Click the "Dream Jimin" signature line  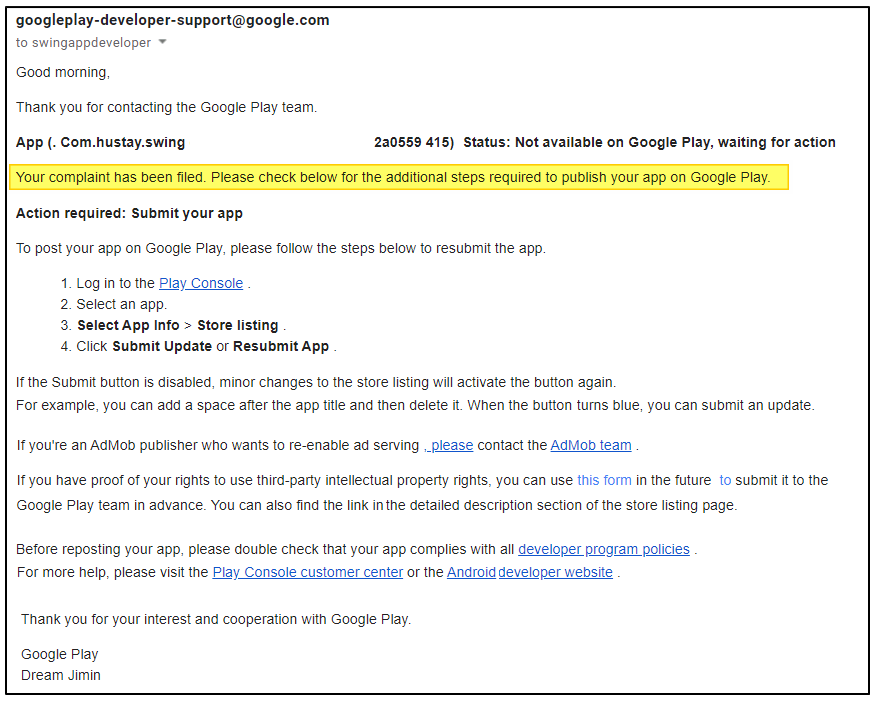click(x=60, y=675)
